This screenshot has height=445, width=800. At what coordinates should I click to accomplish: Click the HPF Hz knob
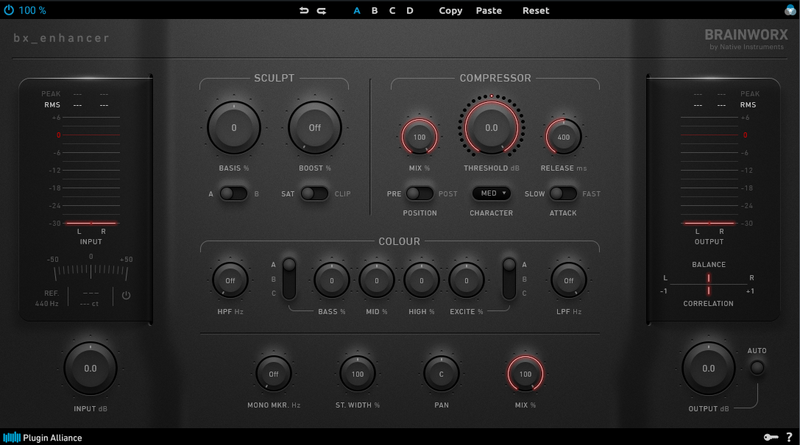(x=230, y=280)
